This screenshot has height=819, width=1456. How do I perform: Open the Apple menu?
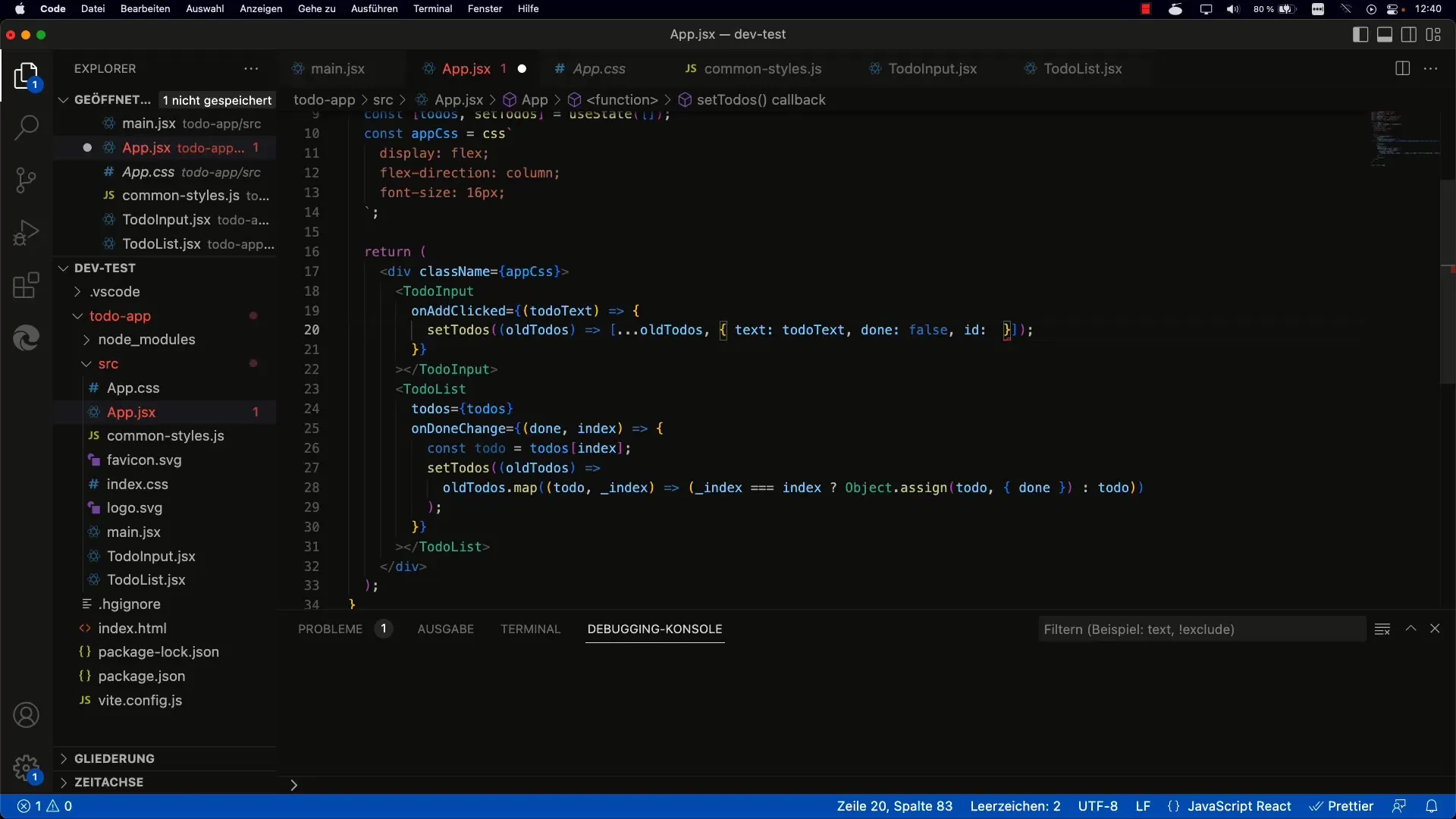(x=20, y=9)
